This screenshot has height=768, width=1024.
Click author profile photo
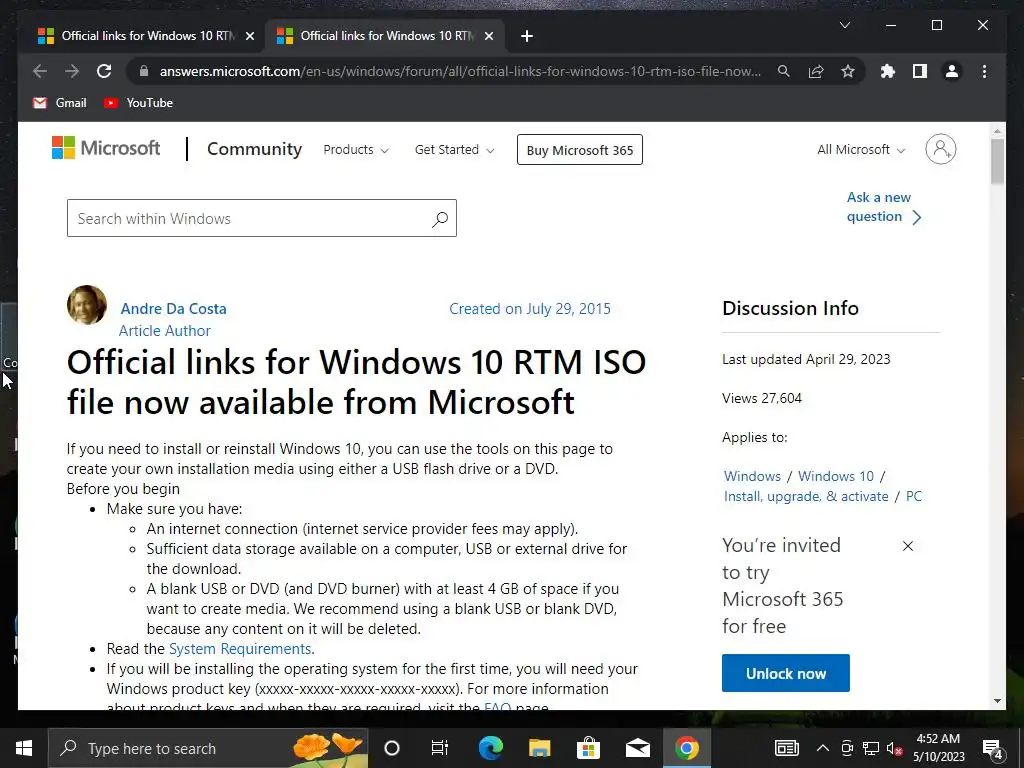point(87,305)
